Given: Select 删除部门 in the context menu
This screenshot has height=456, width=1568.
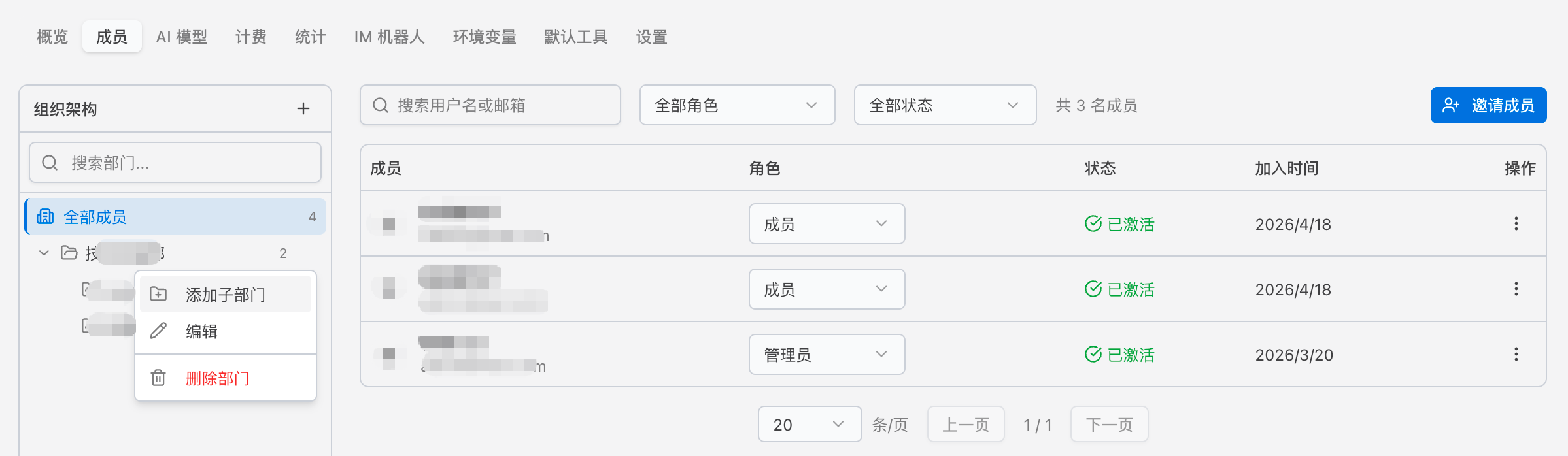Looking at the screenshot, I should coord(216,377).
